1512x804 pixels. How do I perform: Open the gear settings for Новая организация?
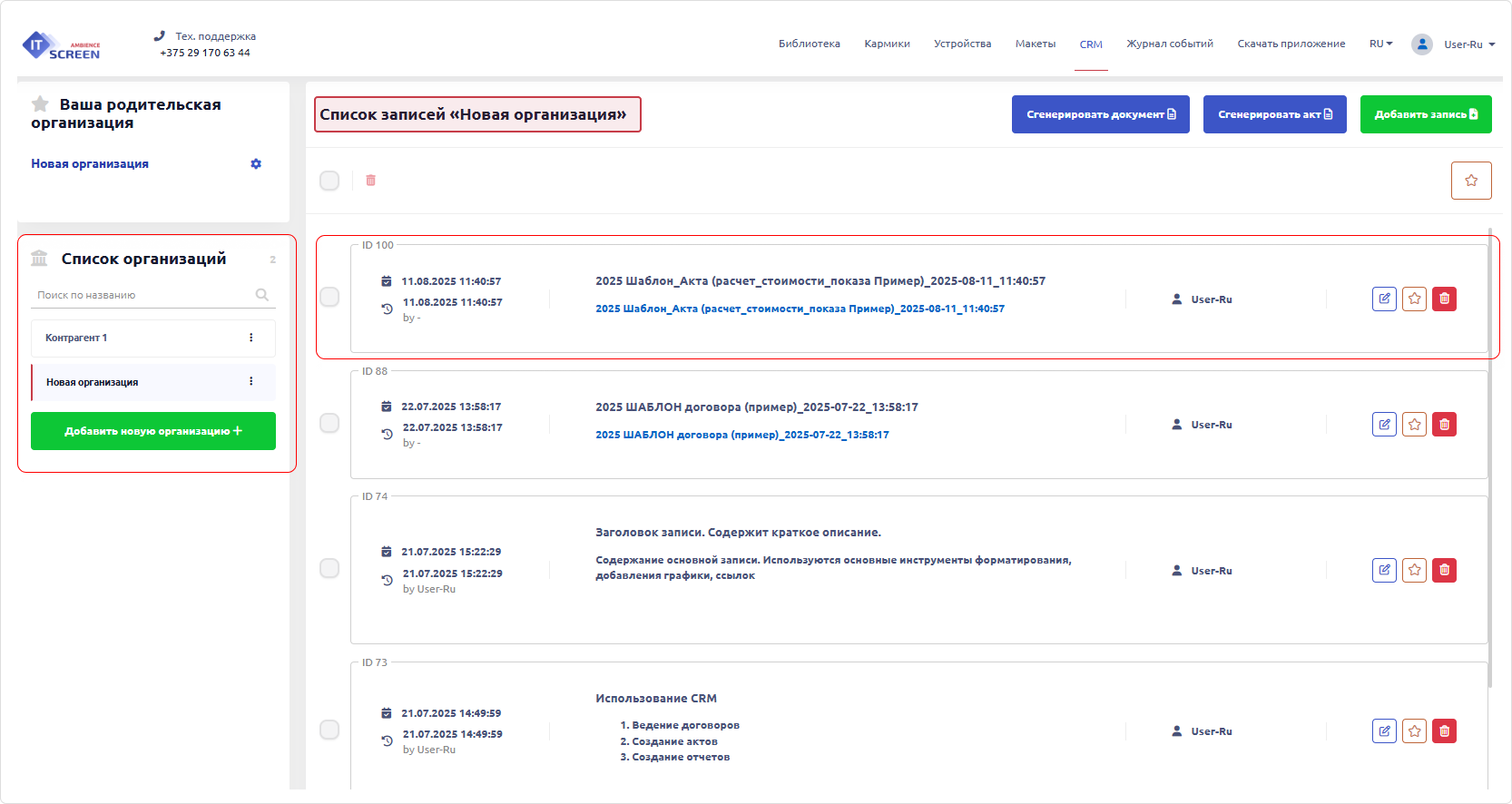point(256,164)
